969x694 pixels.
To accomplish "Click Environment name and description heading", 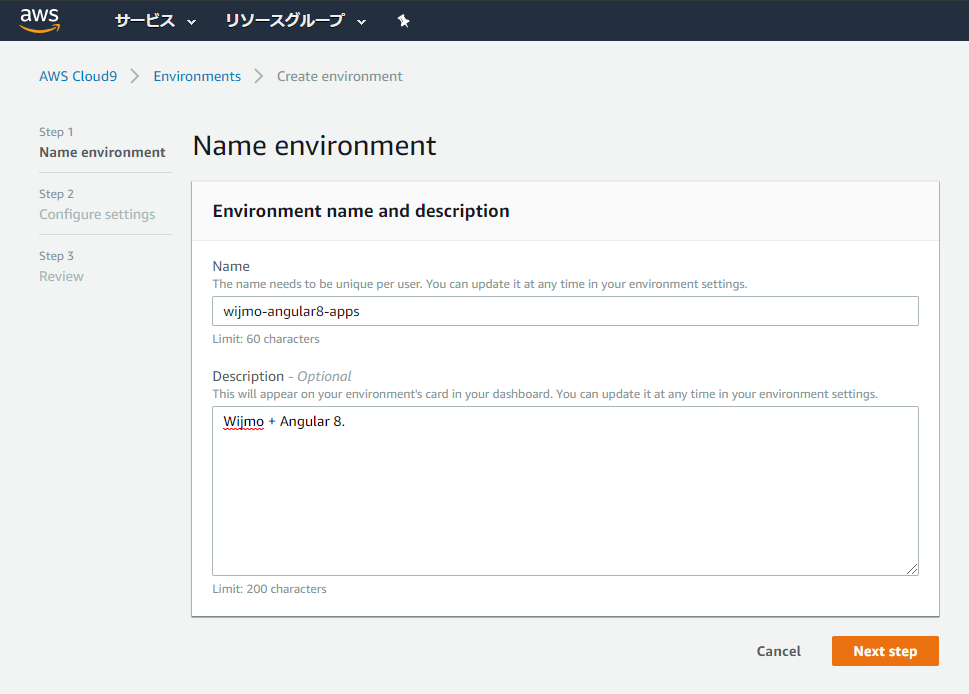I will point(361,211).
